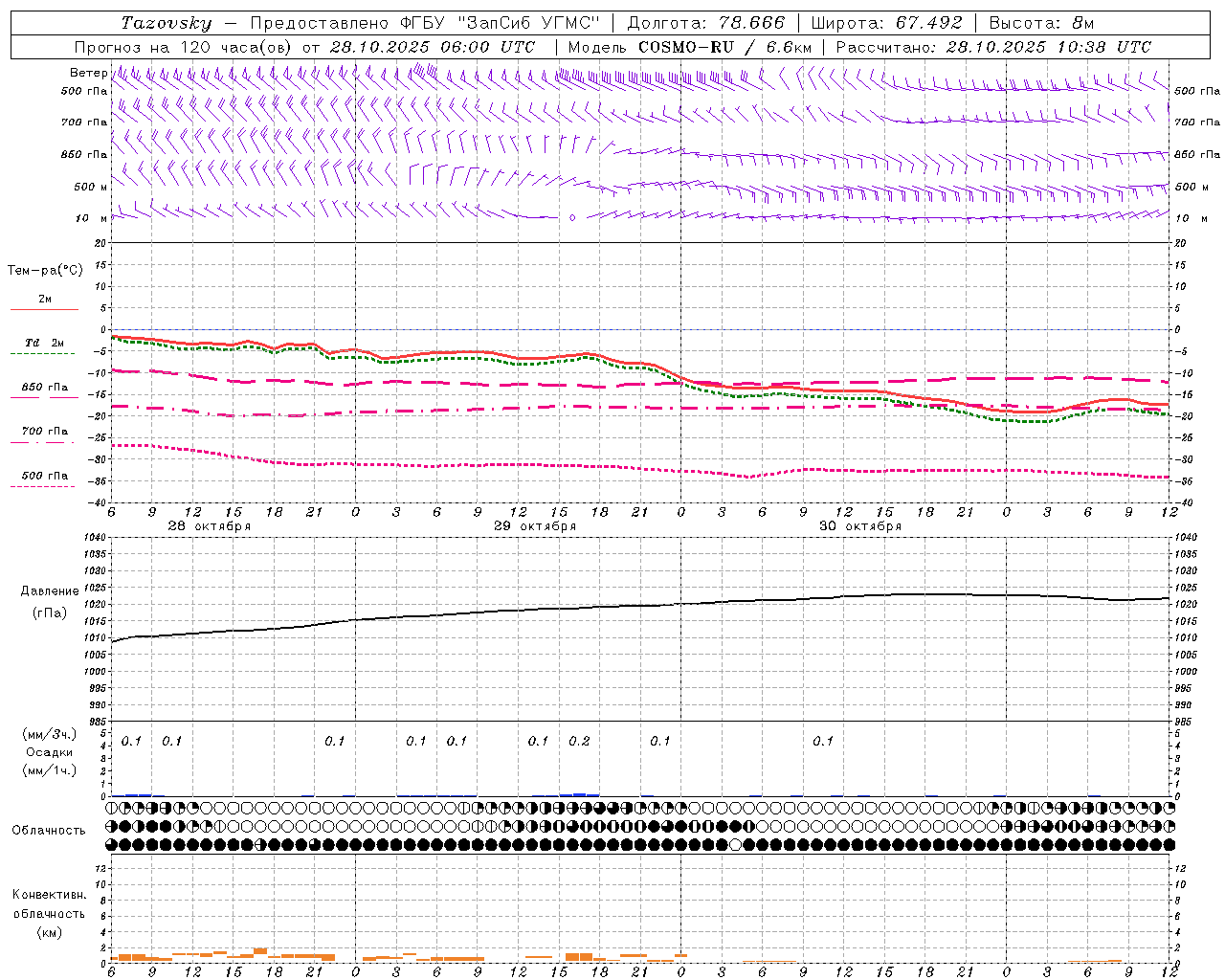Click the Давление pressure panel label
Viewport: 1225px width, 980px height.
coord(50,591)
